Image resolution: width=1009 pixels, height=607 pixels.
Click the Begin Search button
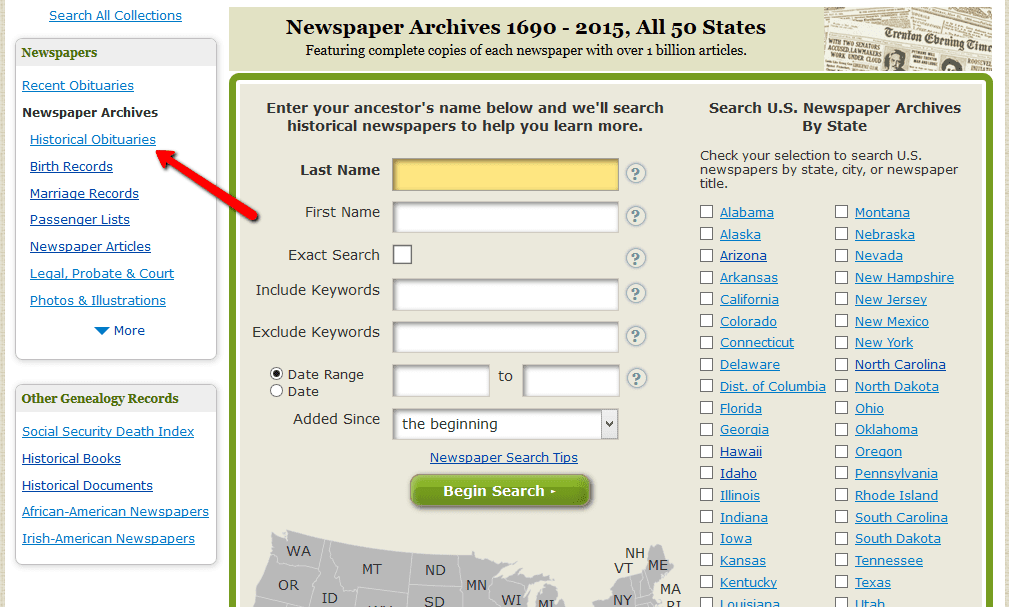(x=500, y=491)
